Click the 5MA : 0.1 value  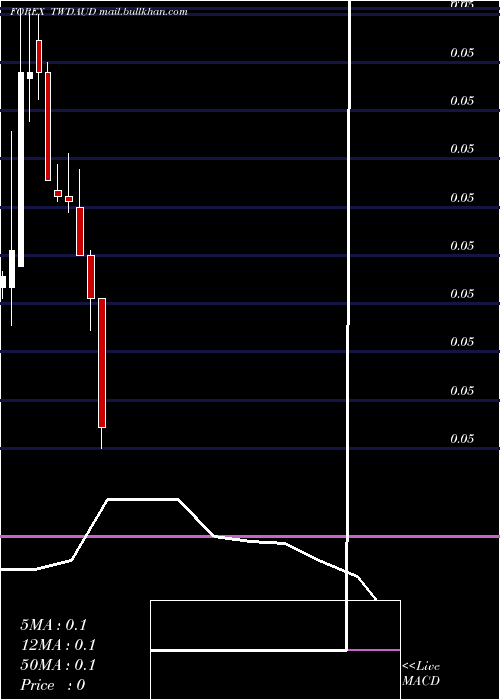click(53, 625)
